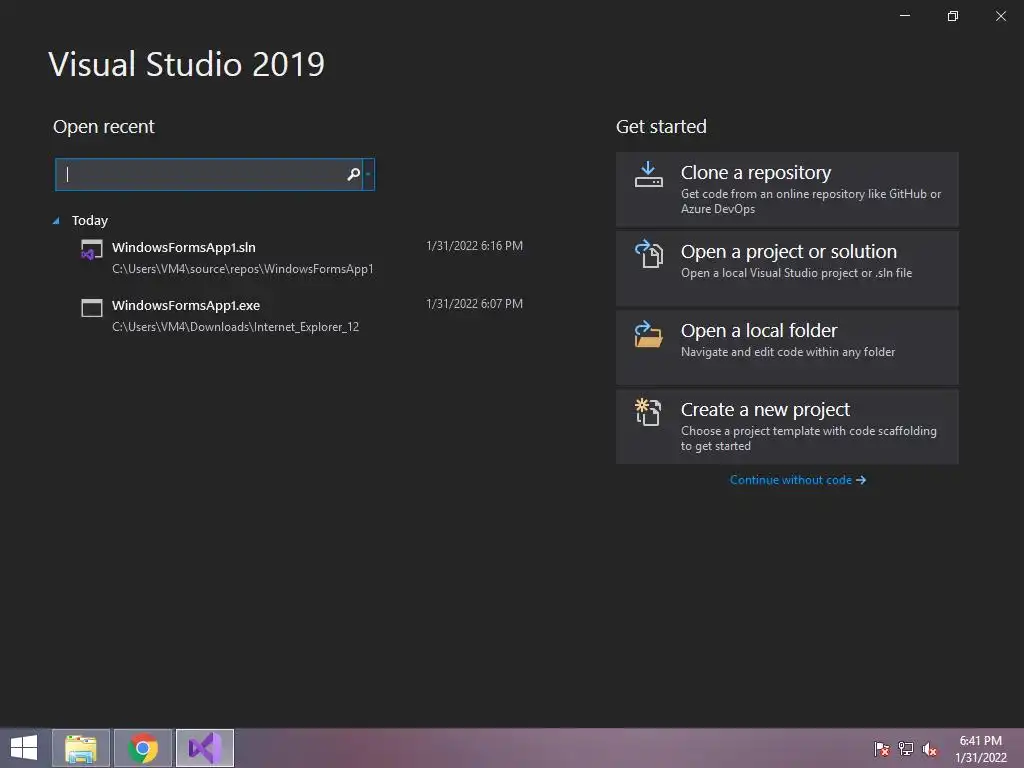Viewport: 1024px width, 768px height.
Task: Select Open a project or solution
Action: 787,268
